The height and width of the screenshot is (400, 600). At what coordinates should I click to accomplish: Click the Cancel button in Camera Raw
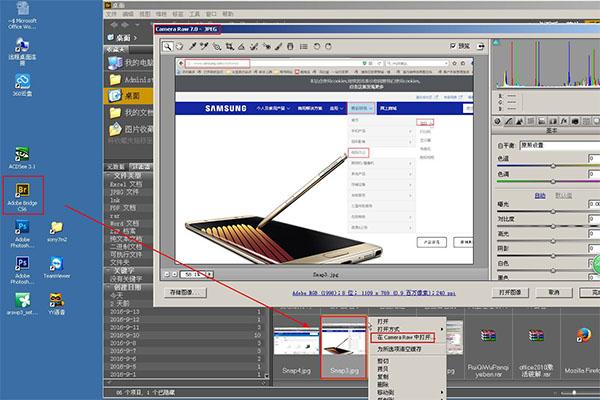tap(554, 292)
